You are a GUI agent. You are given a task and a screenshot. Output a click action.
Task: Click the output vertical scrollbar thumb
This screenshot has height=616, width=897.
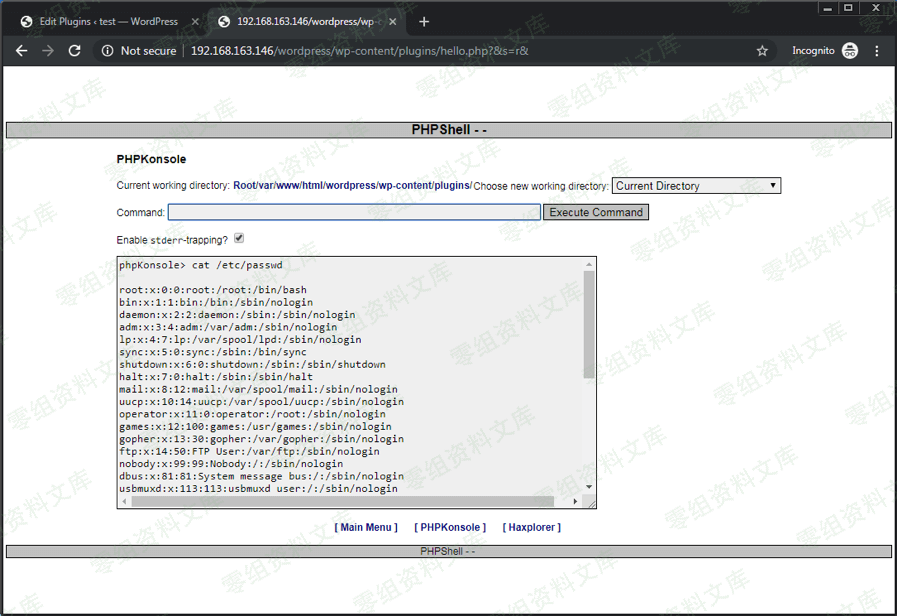[589, 325]
